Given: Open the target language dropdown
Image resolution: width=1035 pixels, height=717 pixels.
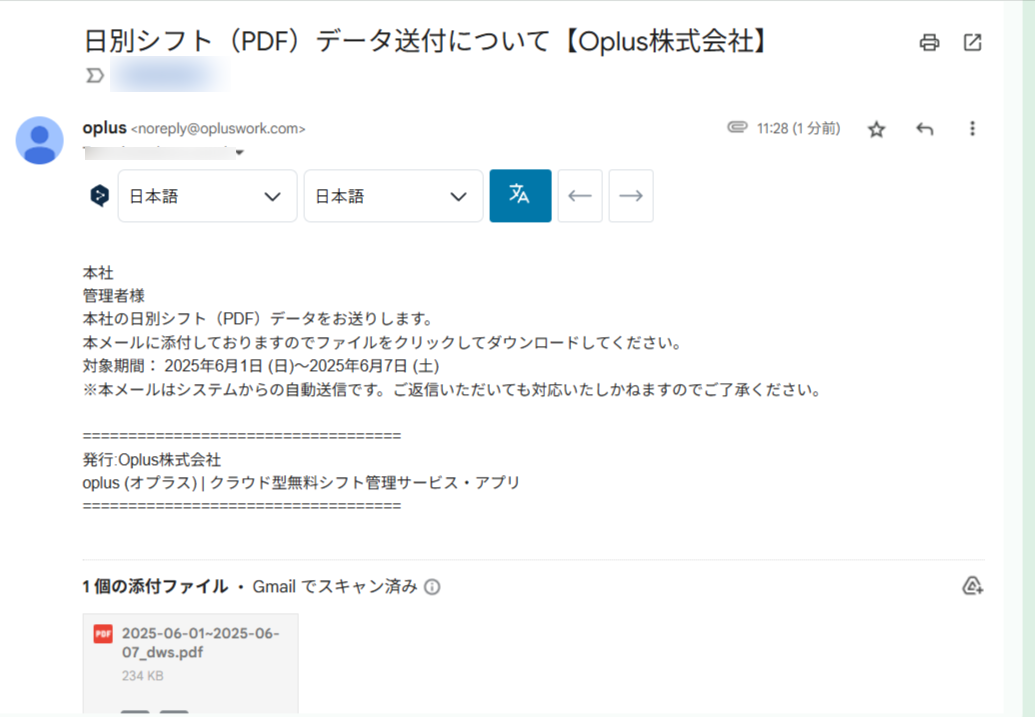Looking at the screenshot, I should pyautogui.click(x=393, y=196).
